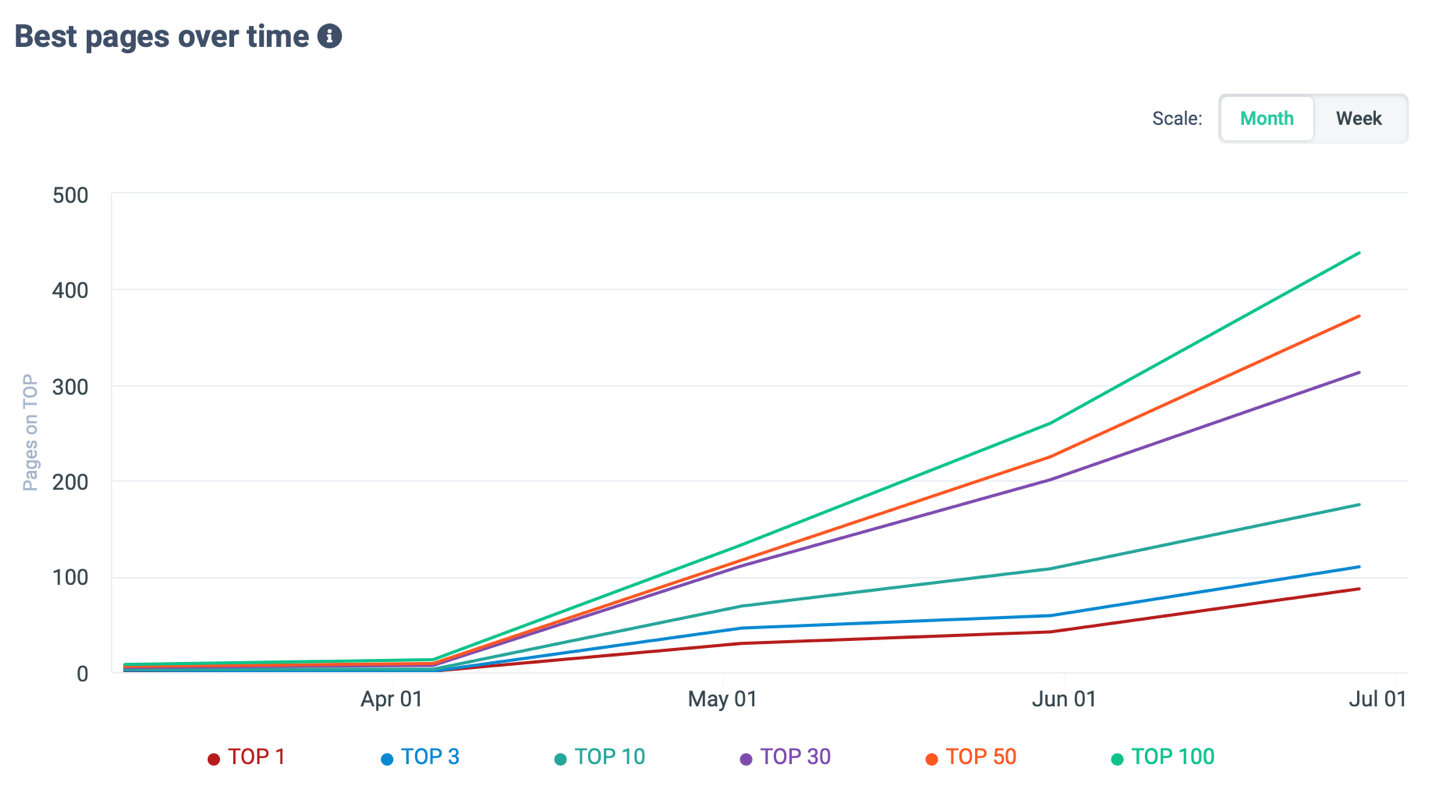
Task: Click the TOP 50 orange line's endpoint near Jul 01
Action: click(x=1359, y=316)
